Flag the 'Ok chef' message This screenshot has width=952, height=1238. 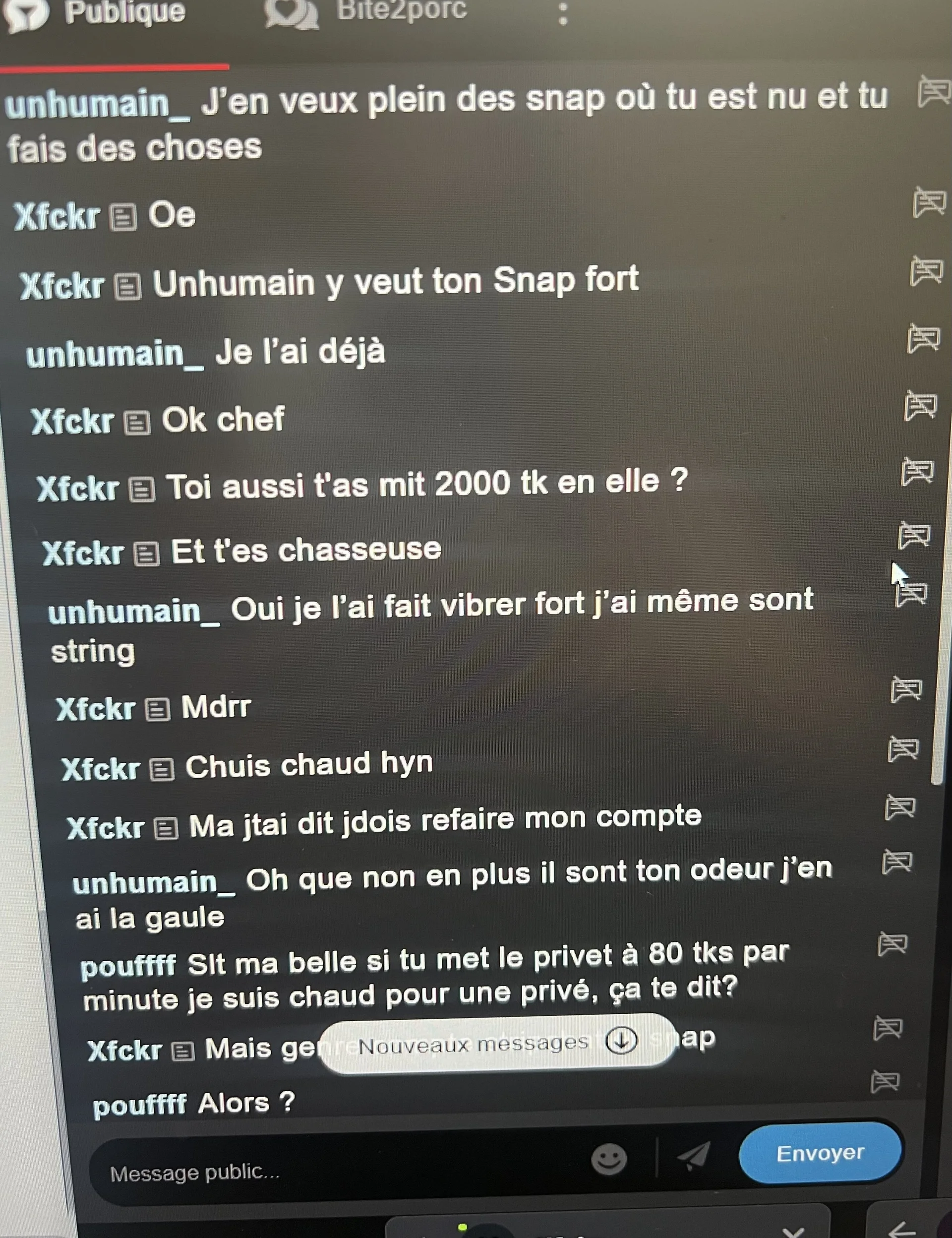coord(920,405)
